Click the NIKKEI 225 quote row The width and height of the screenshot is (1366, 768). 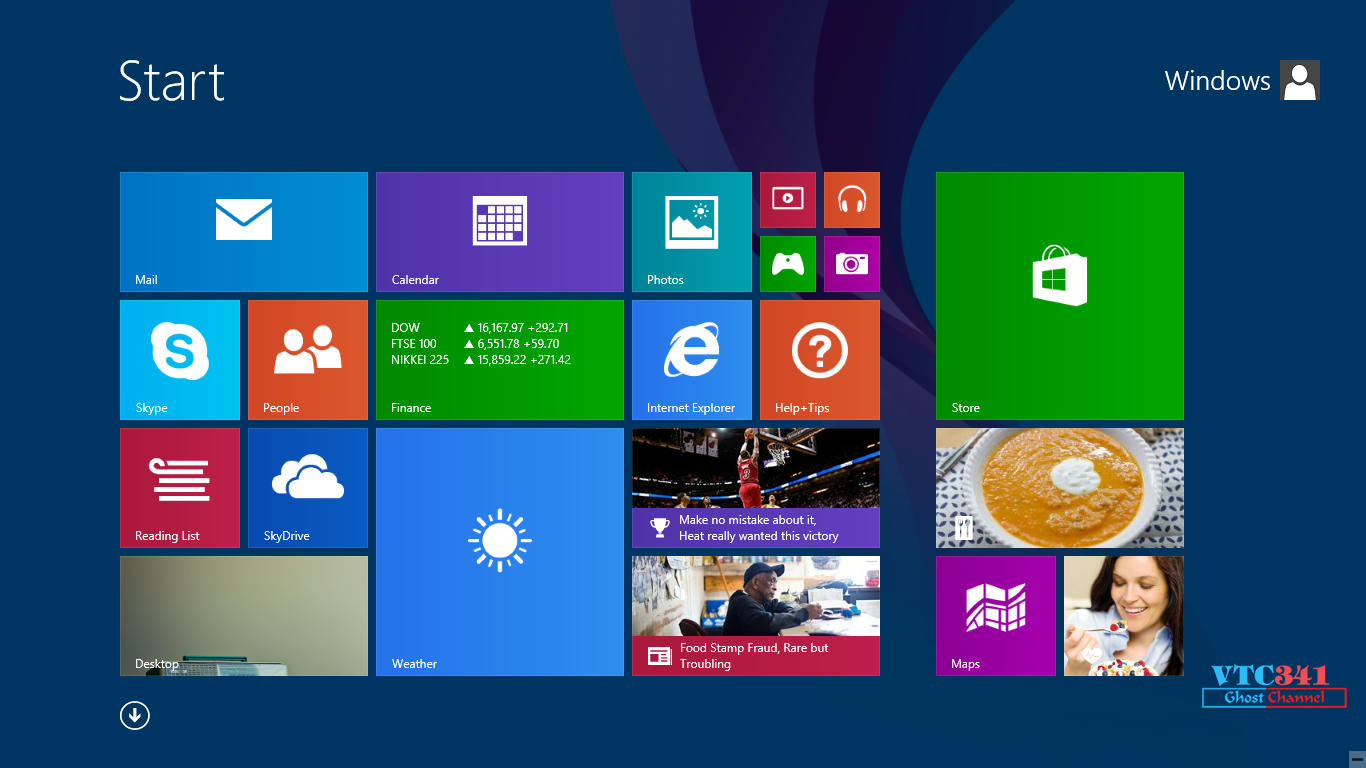[481, 360]
